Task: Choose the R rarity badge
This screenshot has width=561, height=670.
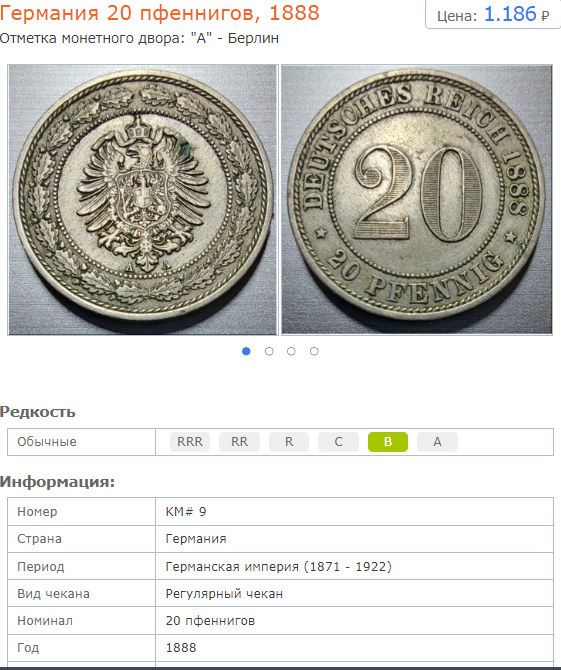Action: pos(289,442)
